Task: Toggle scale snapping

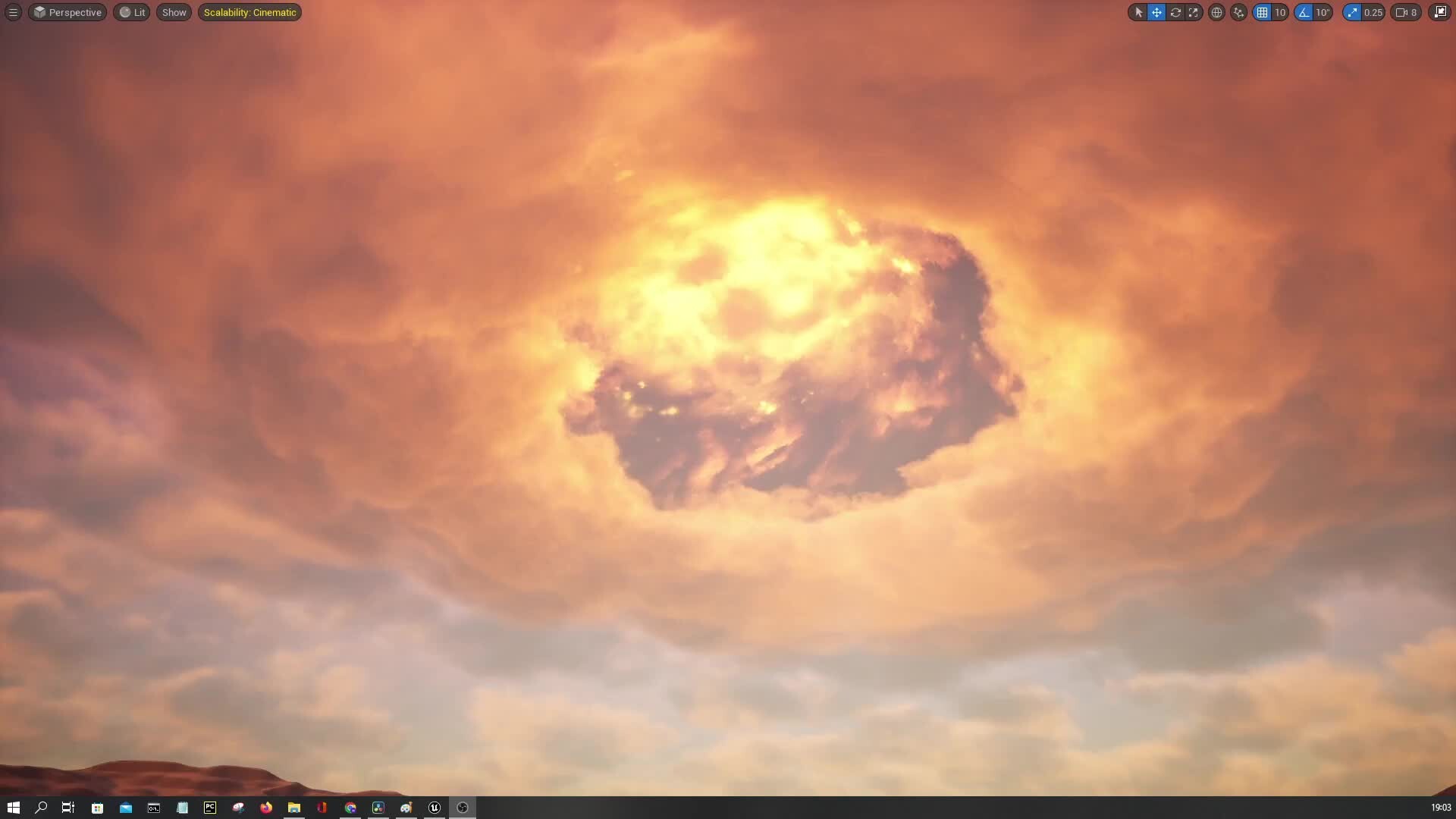Action: pyautogui.click(x=1352, y=12)
